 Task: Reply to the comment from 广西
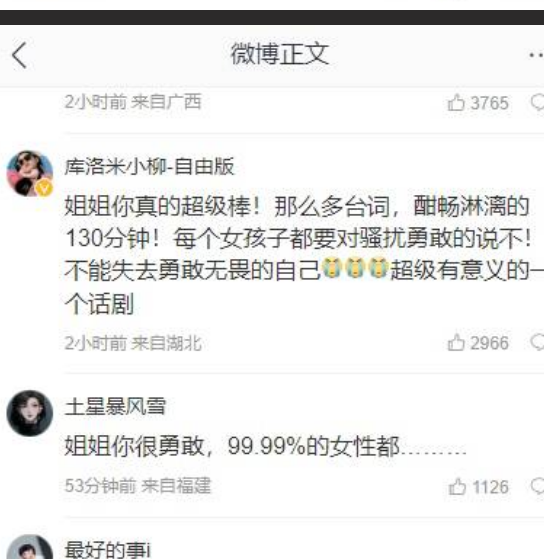(x=537, y=103)
